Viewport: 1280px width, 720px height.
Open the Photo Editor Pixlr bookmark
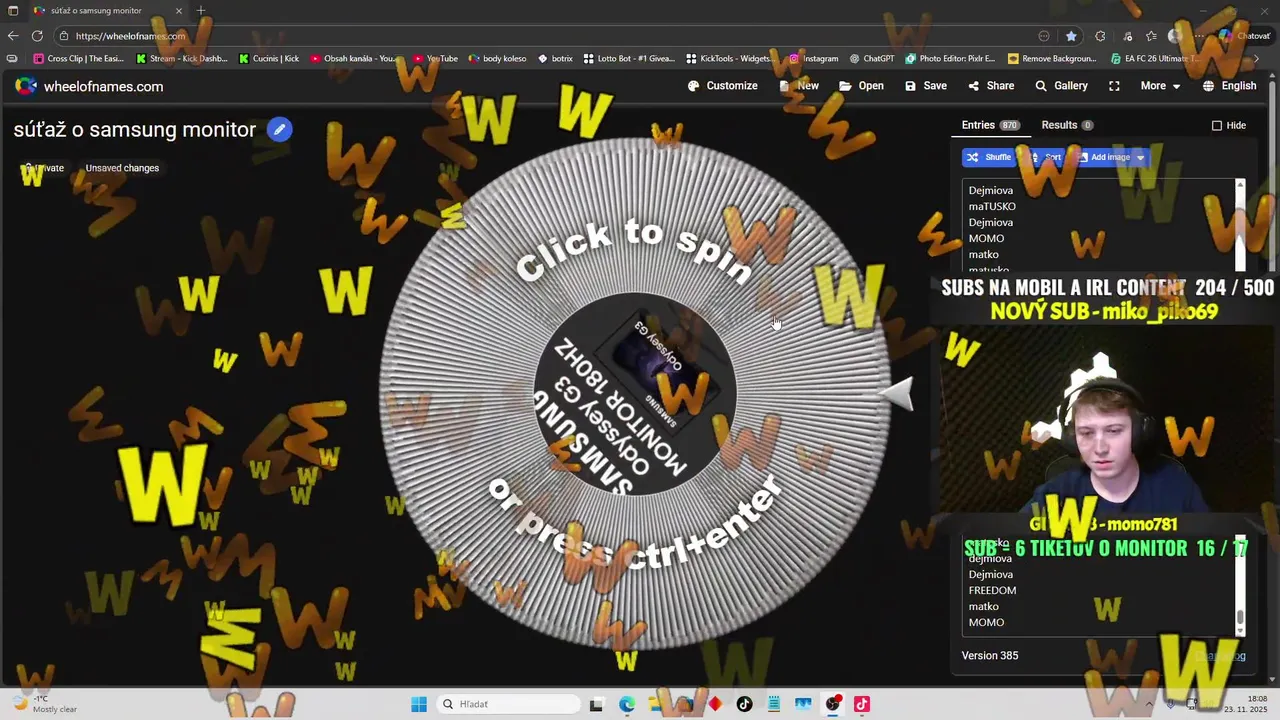[x=950, y=59]
